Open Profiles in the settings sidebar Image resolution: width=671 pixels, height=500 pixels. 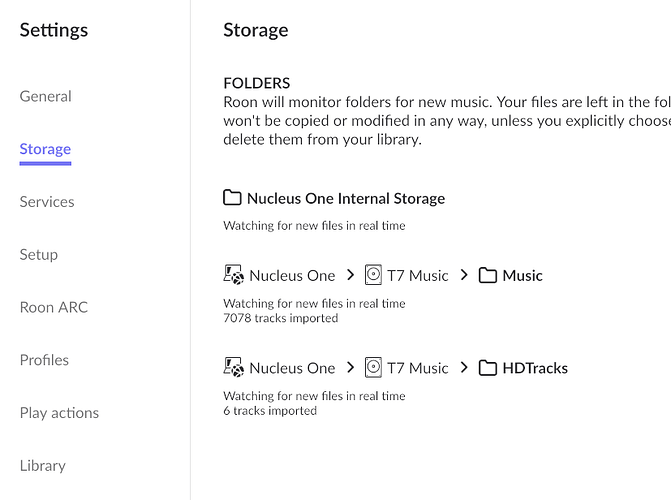click(44, 360)
